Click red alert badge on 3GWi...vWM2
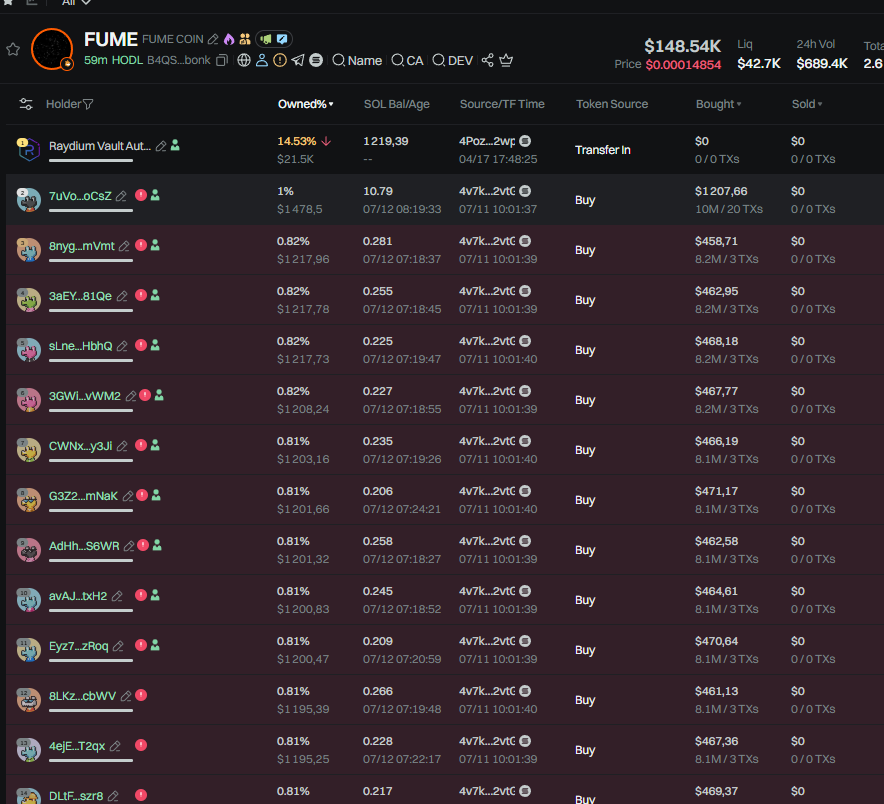 [145, 395]
